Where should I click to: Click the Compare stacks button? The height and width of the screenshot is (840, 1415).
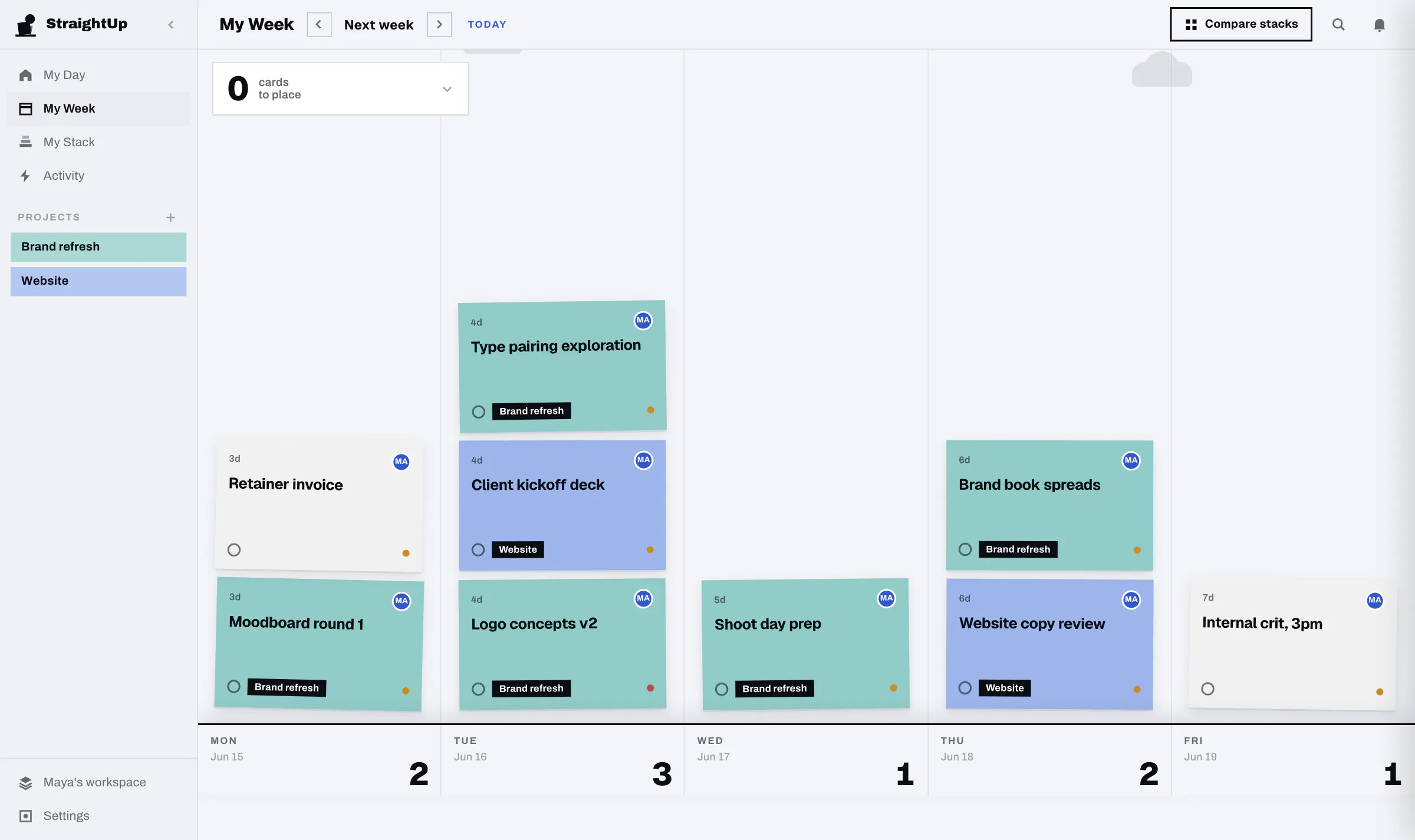(x=1241, y=24)
